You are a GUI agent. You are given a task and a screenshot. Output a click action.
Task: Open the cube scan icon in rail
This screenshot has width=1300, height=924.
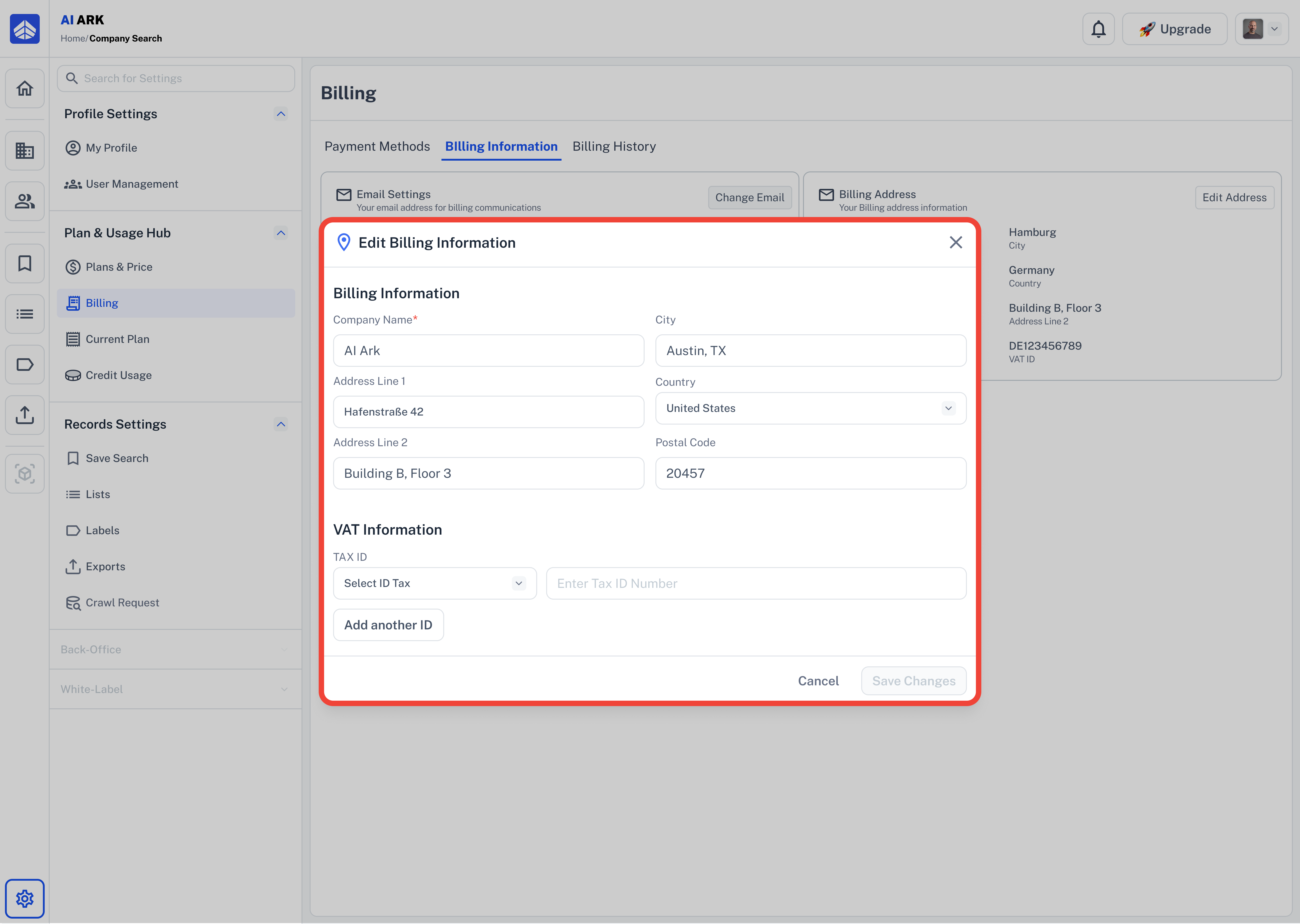tap(24, 473)
